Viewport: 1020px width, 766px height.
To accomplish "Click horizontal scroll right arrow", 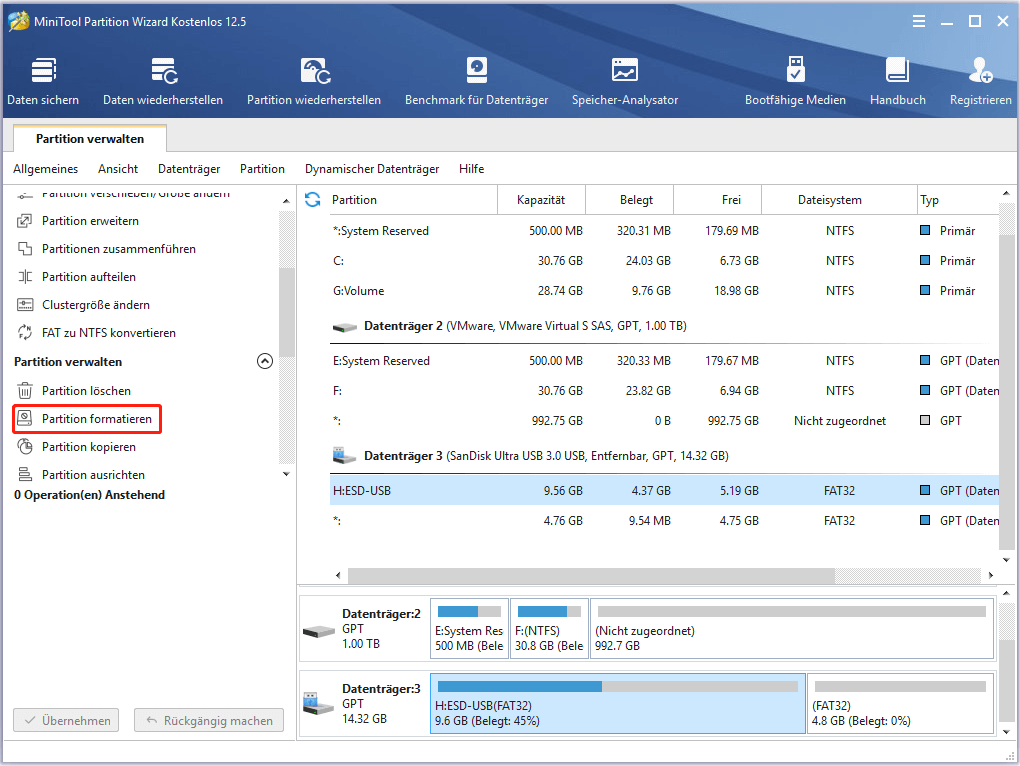I will 991,575.
